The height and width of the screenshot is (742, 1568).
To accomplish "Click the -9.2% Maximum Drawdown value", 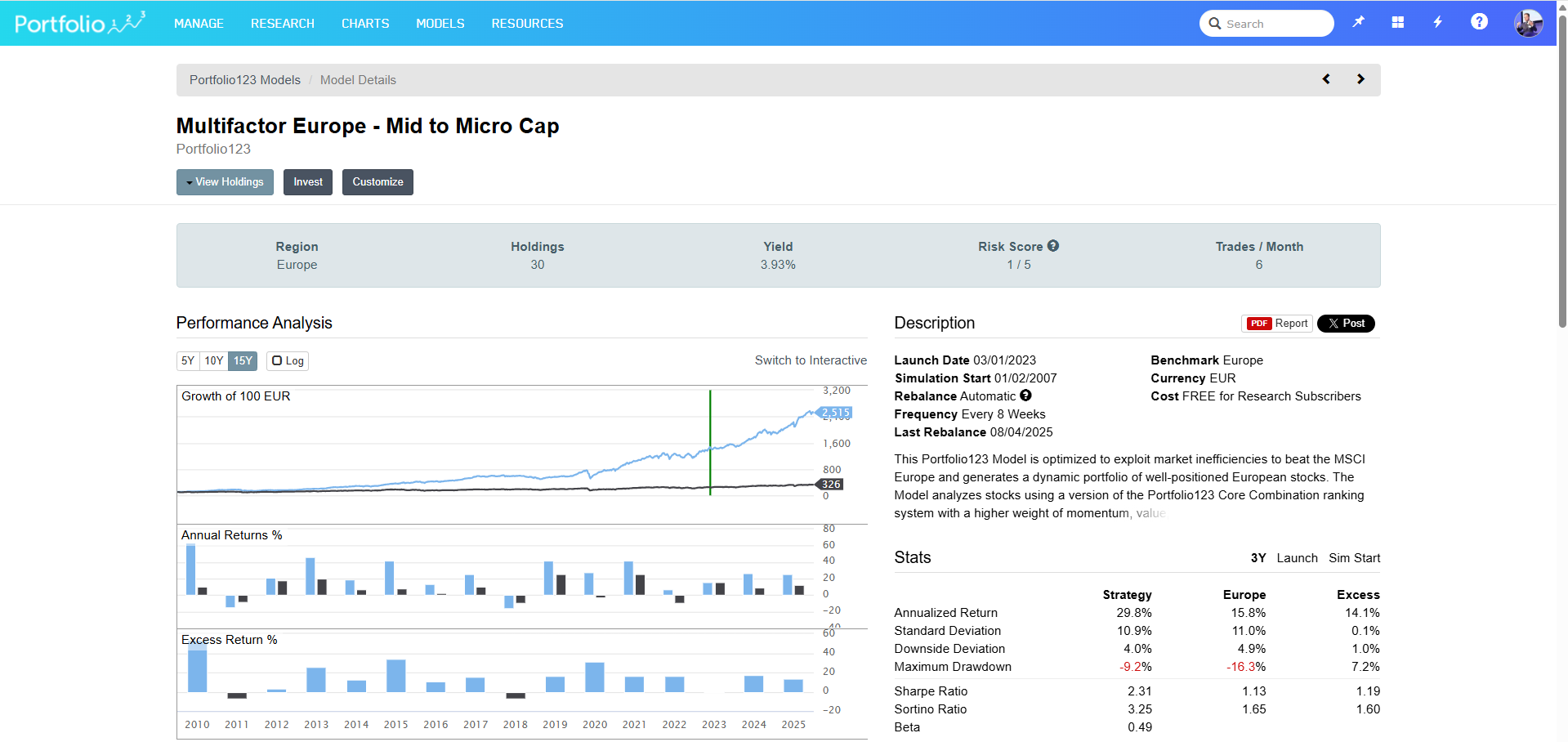I will [1136, 667].
